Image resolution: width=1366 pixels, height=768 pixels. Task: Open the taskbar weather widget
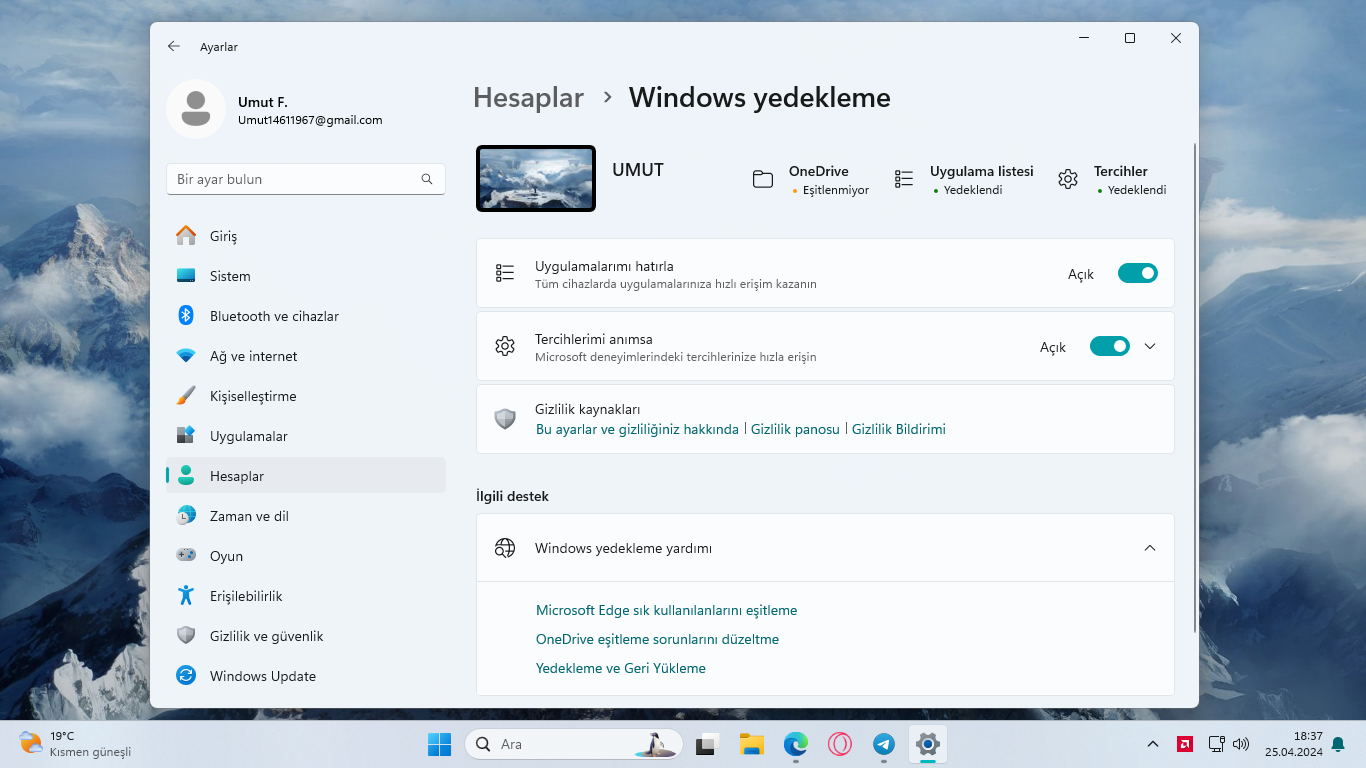click(76, 744)
